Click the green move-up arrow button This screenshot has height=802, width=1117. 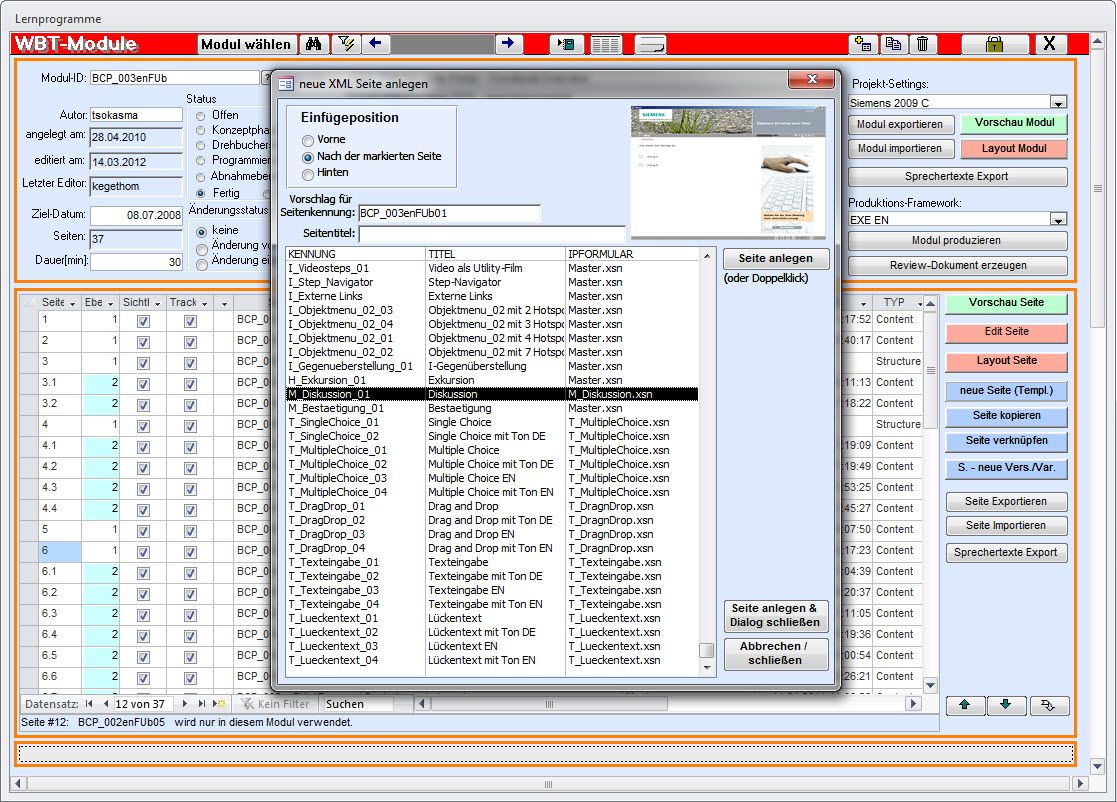pyautogui.click(x=965, y=705)
